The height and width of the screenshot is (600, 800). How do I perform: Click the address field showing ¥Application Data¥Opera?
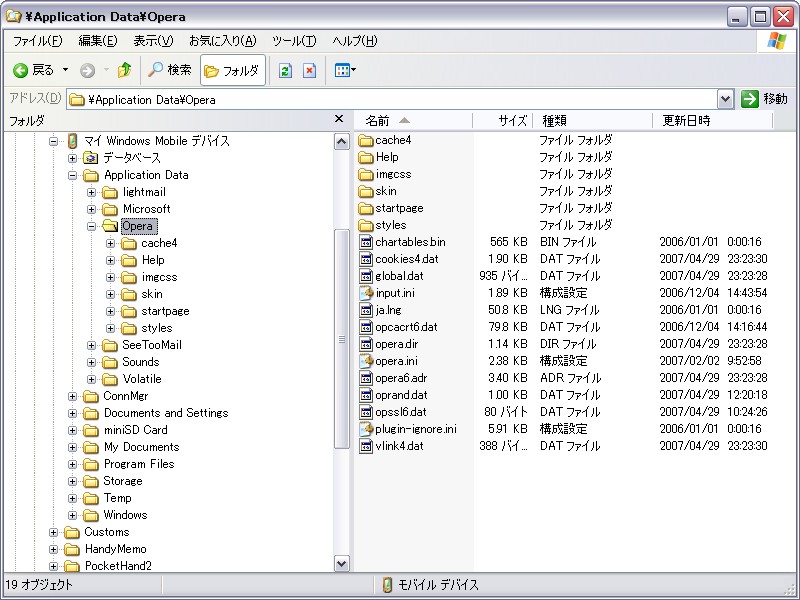(391, 99)
